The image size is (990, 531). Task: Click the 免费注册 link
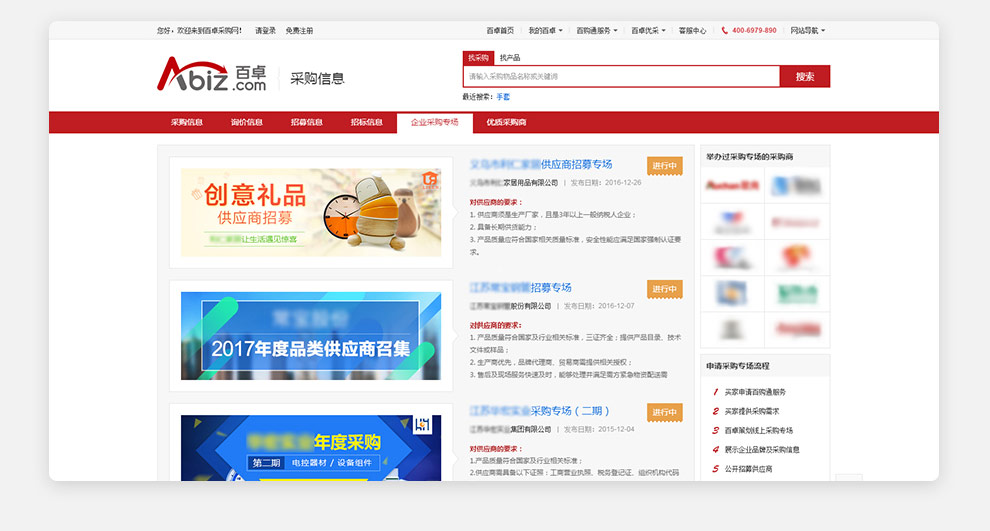299,30
